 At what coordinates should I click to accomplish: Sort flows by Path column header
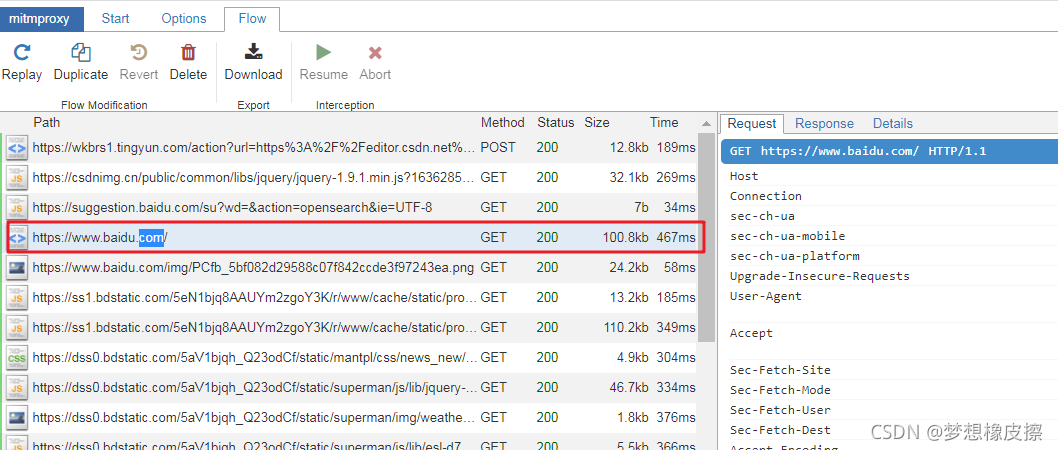coord(47,123)
